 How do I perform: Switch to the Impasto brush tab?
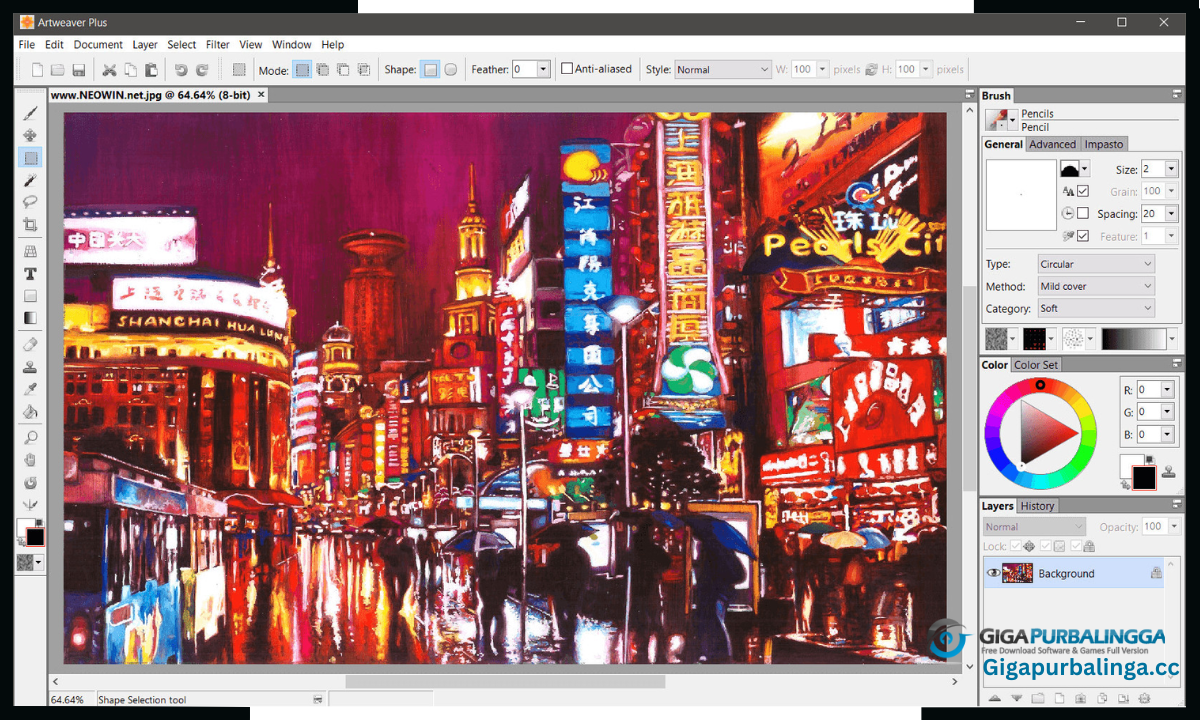(x=1104, y=144)
